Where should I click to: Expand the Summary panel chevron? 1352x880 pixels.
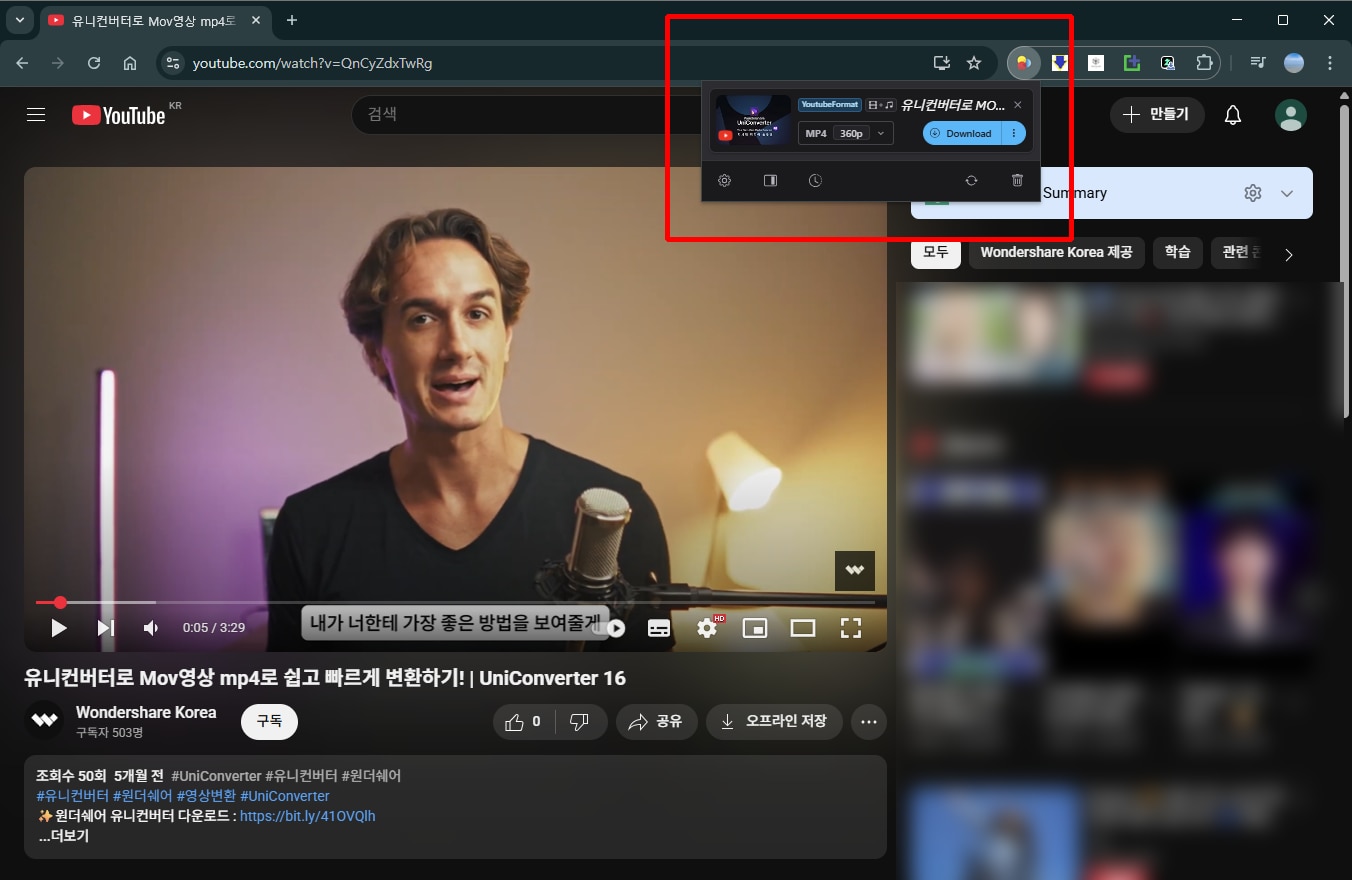1287,193
